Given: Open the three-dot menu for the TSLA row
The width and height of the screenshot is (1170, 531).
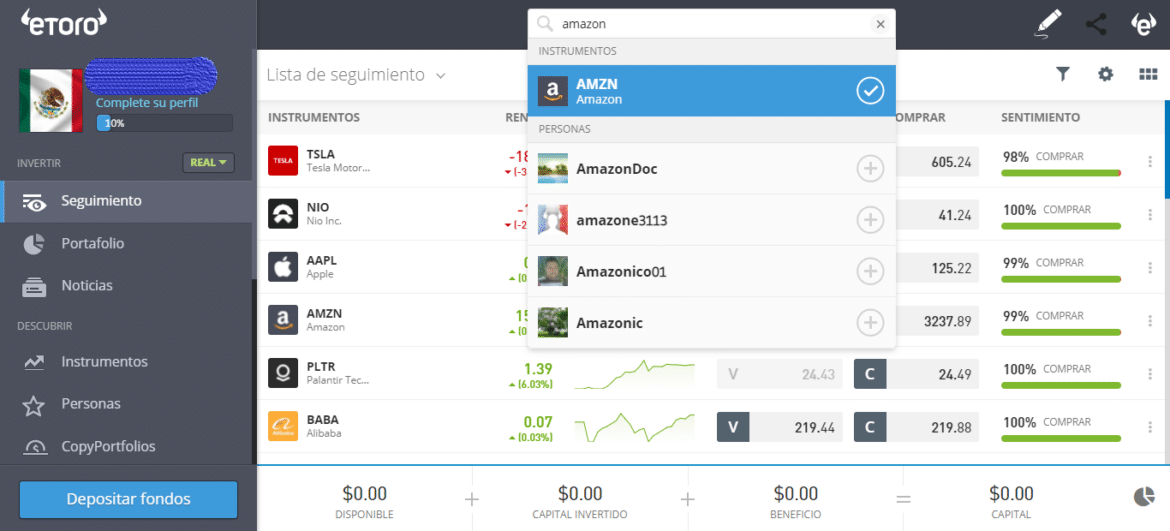Looking at the screenshot, I should (x=1150, y=162).
